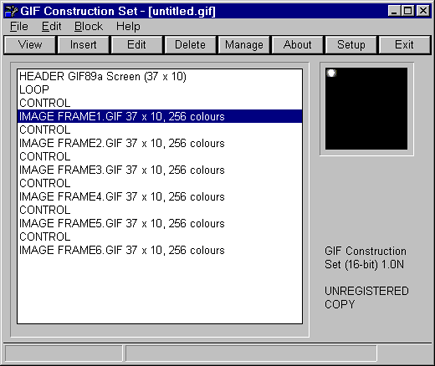Click the Setup toolbar button
Viewport: 435px width, 366px height.
point(351,45)
